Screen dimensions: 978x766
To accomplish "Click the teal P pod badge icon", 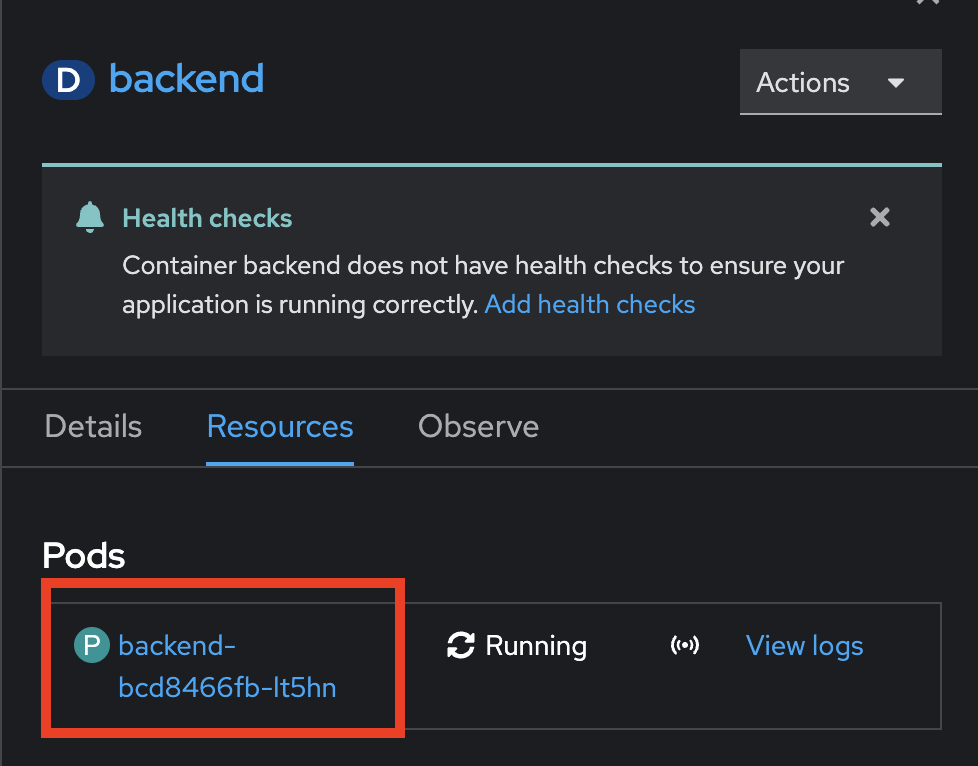I will [x=92, y=645].
